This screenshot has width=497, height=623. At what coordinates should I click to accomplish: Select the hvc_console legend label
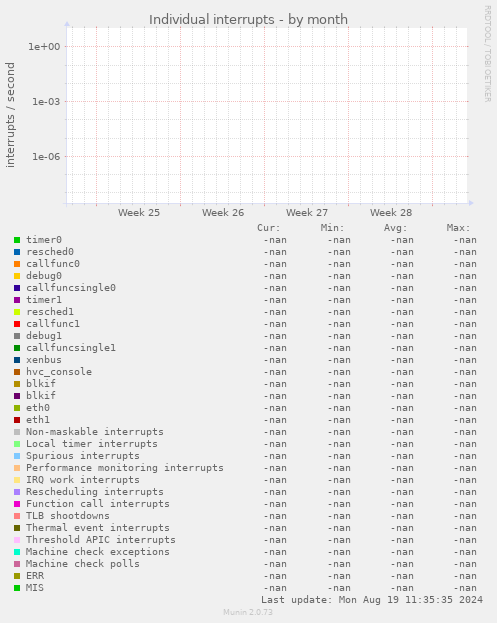59,372
